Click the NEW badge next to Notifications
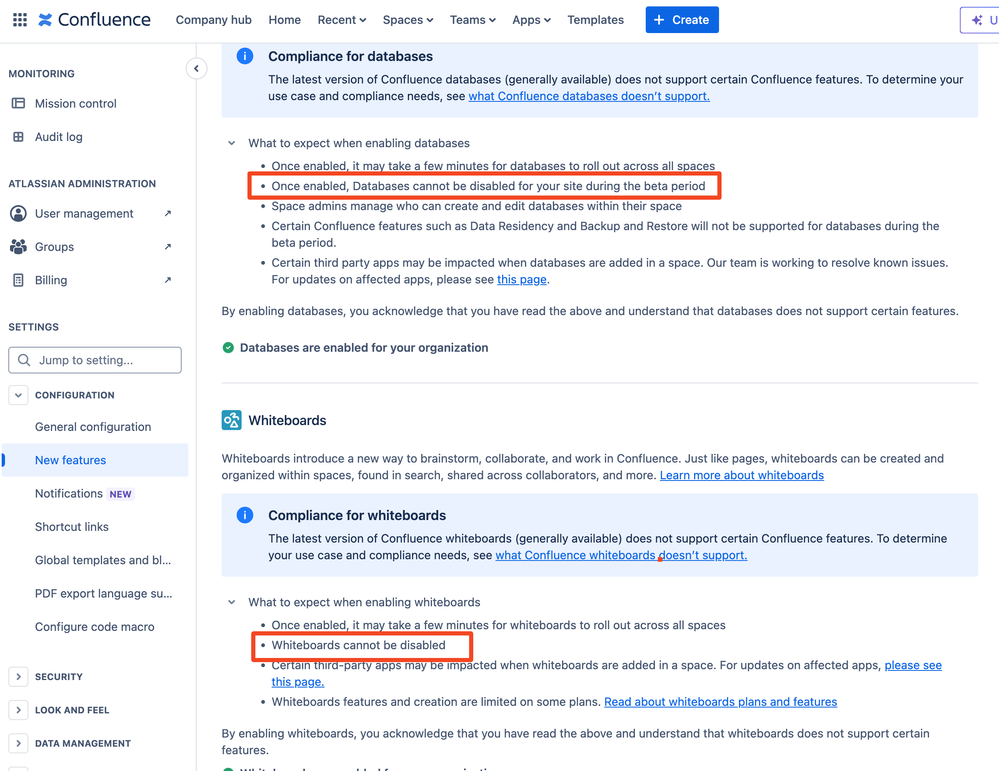The width and height of the screenshot is (999, 771). [x=120, y=494]
